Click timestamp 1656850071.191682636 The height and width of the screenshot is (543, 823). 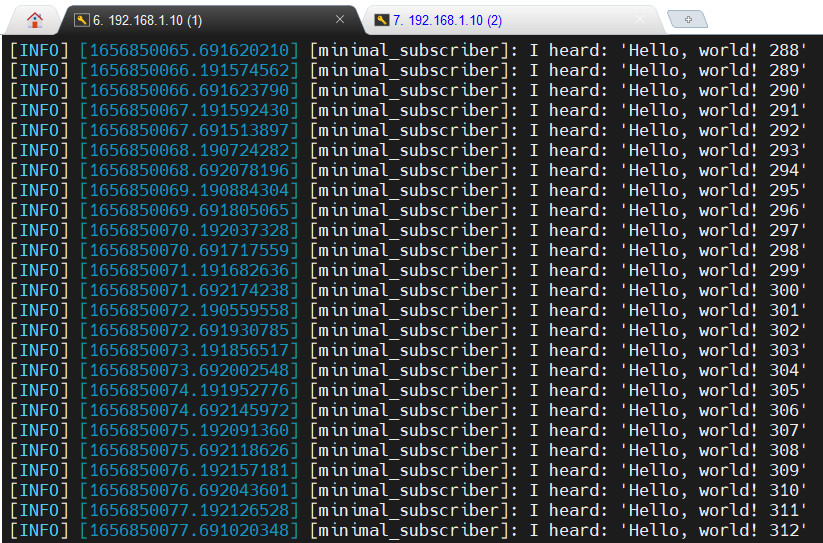point(189,270)
